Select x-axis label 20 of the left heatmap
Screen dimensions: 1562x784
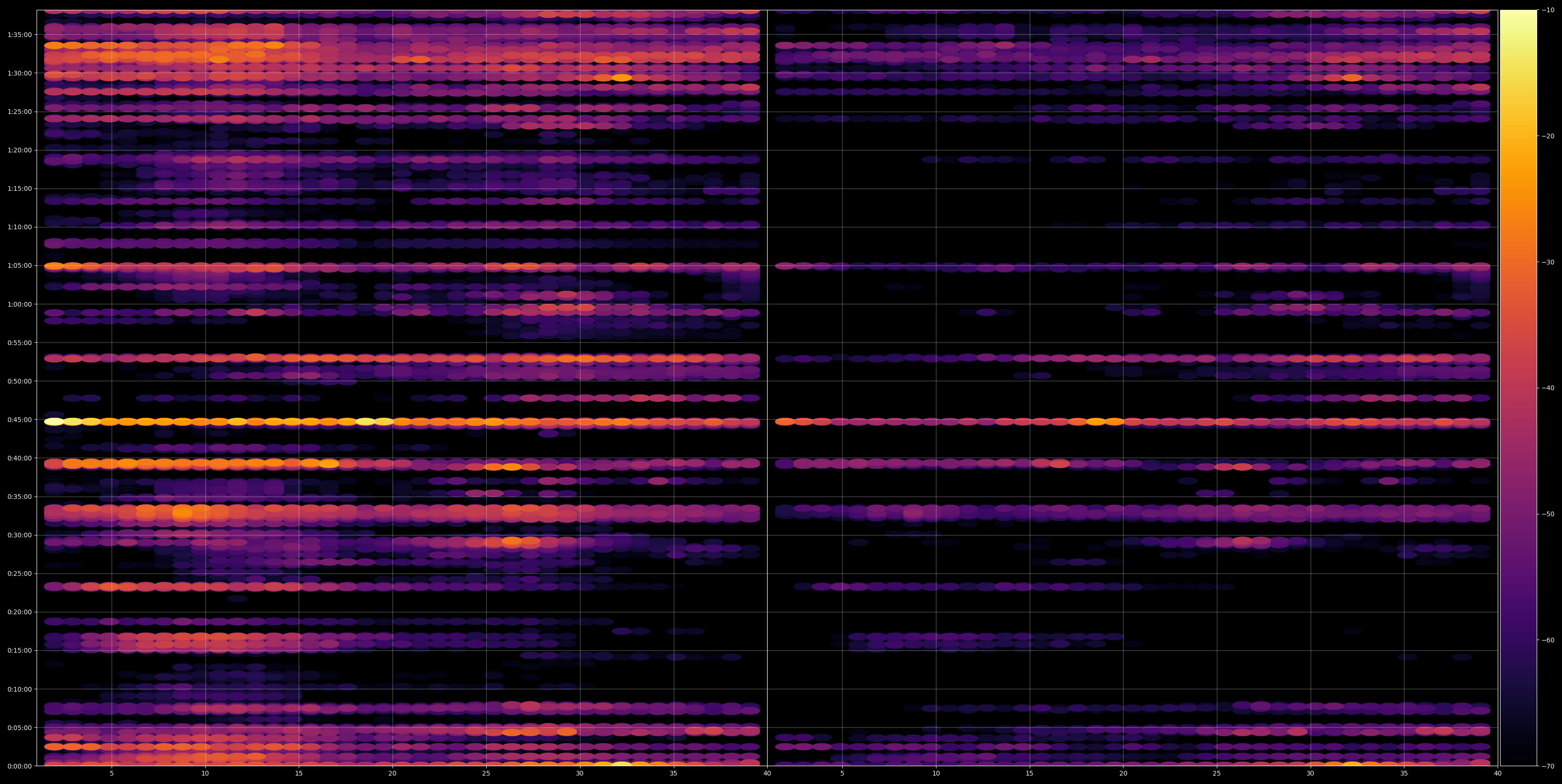pyautogui.click(x=392, y=774)
